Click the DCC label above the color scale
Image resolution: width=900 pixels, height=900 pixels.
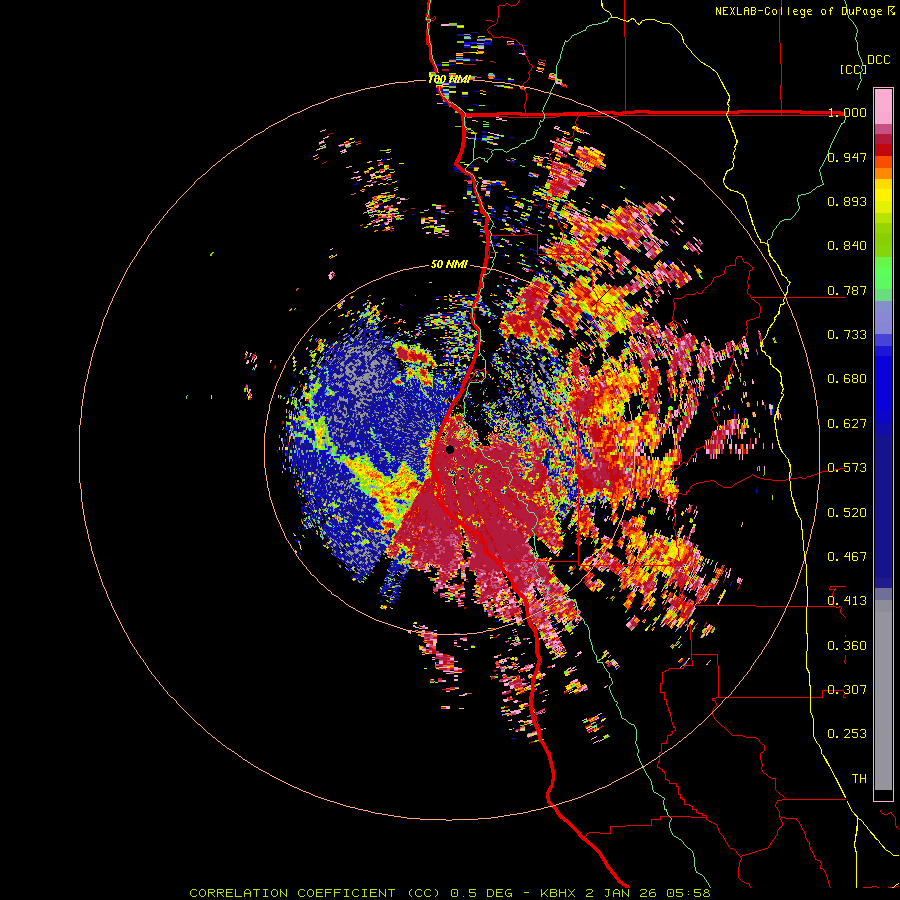878,59
